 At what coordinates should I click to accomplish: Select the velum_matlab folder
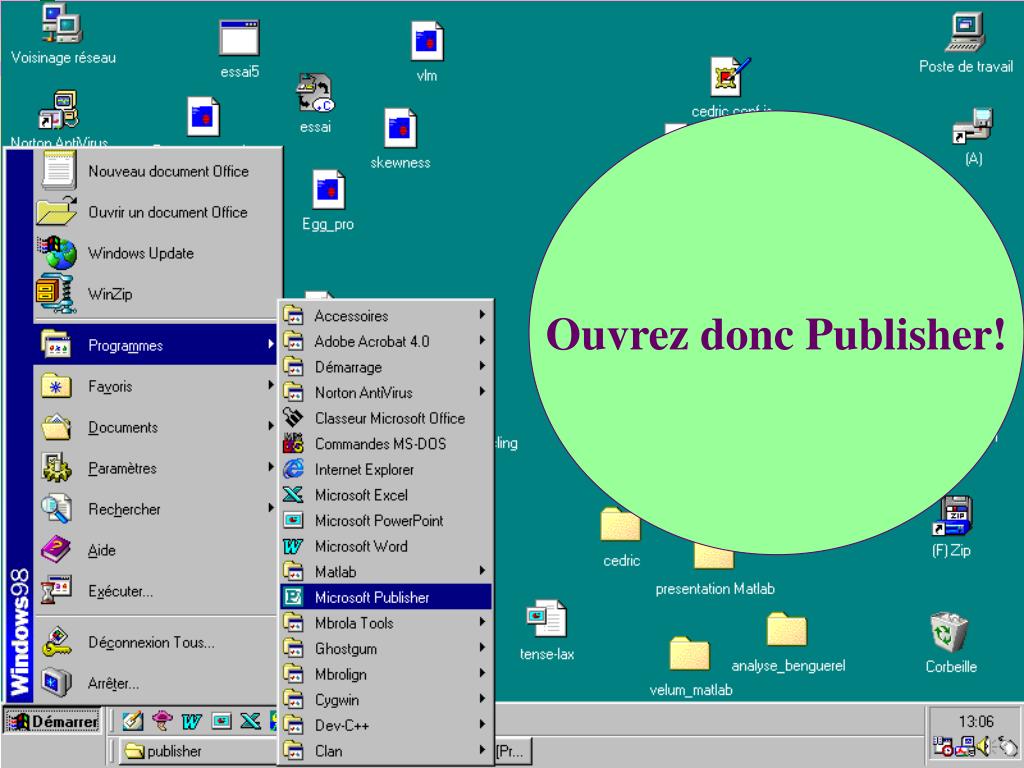tap(690, 667)
